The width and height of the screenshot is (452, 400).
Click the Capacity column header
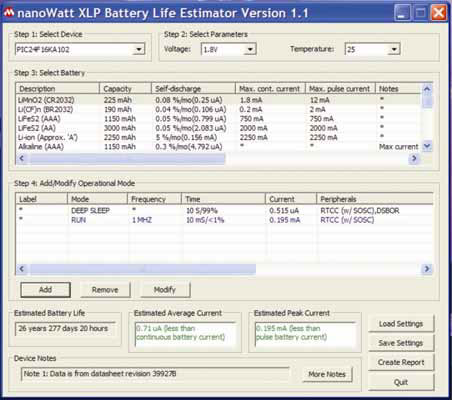125,89
